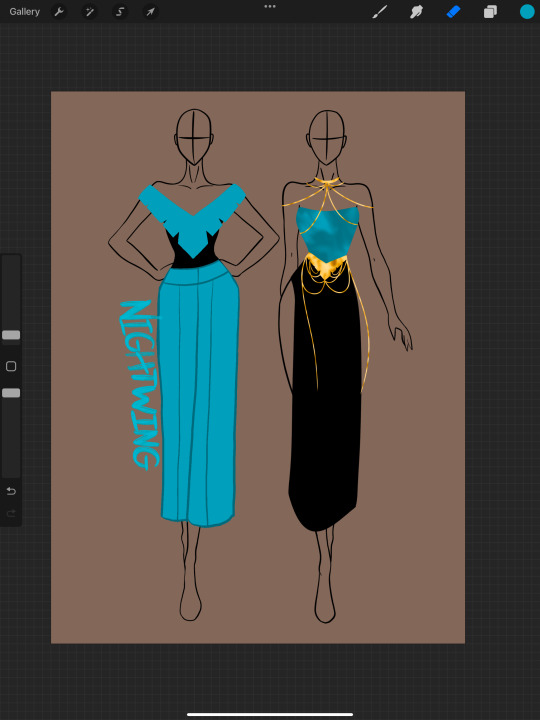The height and width of the screenshot is (720, 540).
Task: Open the Layers panel
Action: tap(490, 11)
